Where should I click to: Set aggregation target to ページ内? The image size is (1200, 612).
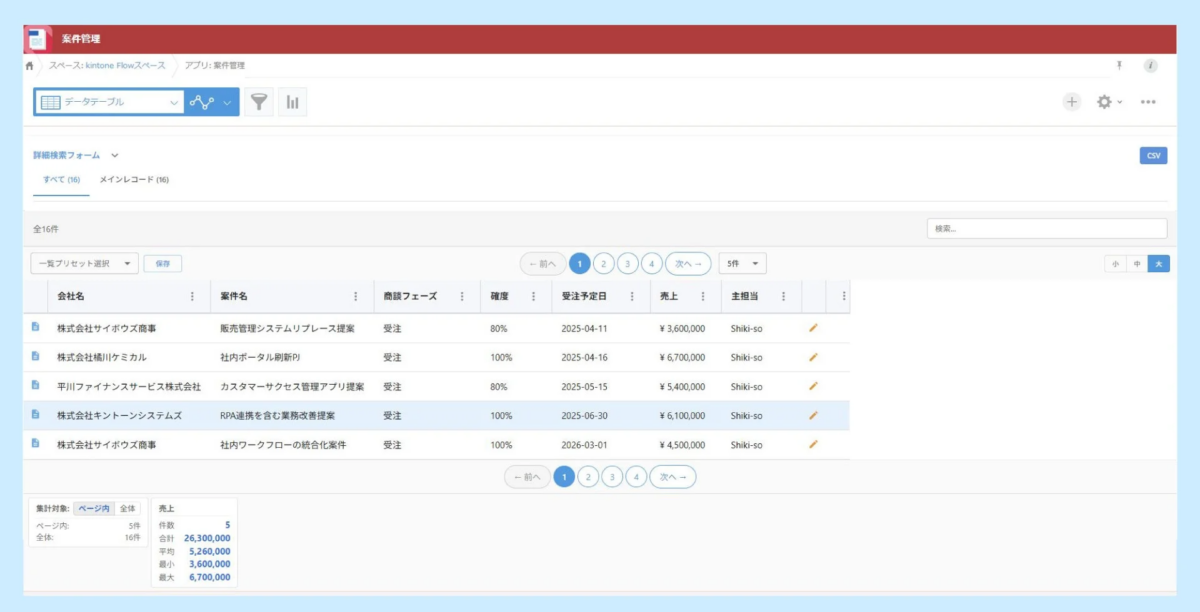click(x=94, y=509)
